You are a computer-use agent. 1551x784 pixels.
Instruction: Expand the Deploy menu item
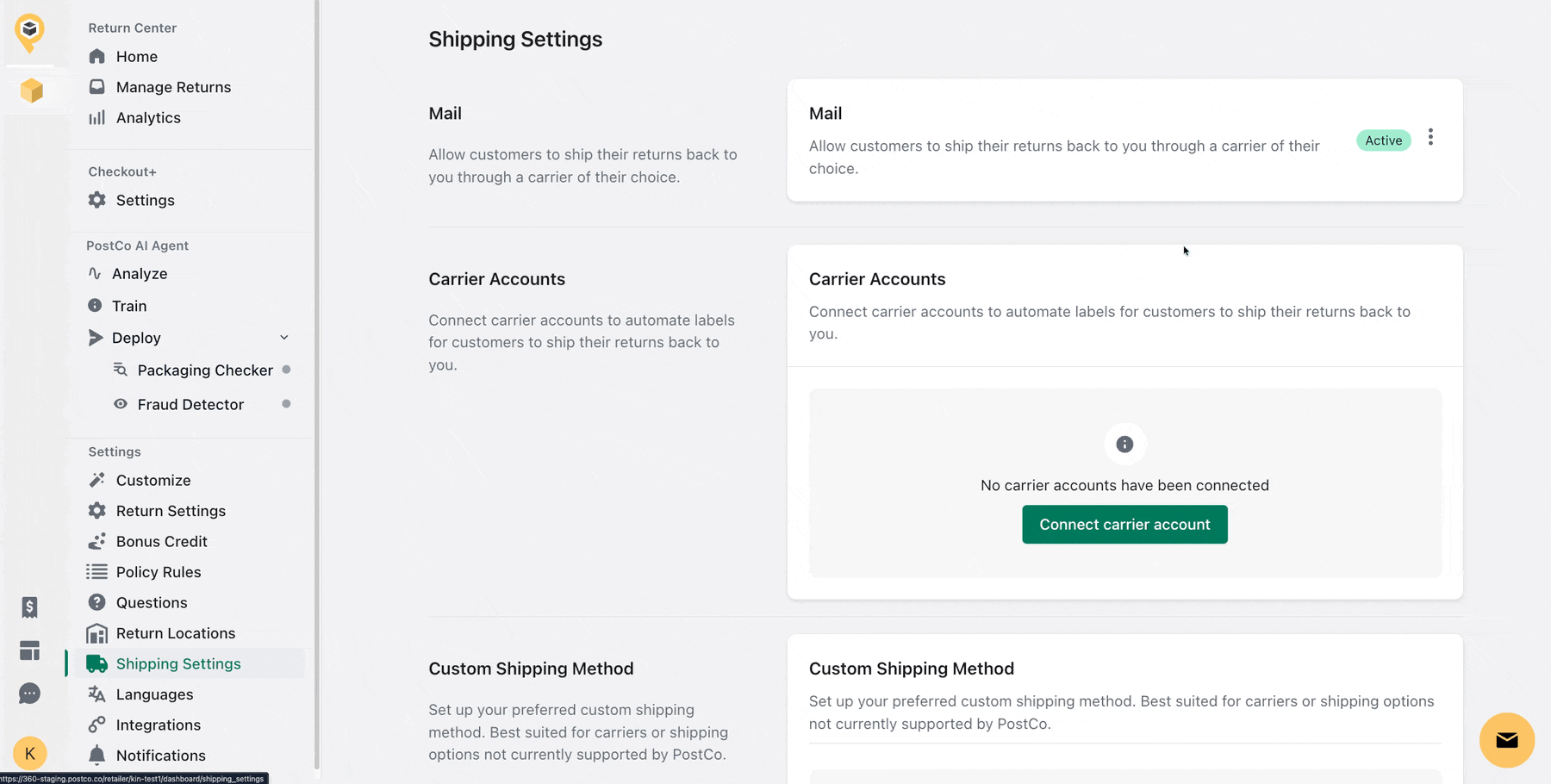[136, 338]
